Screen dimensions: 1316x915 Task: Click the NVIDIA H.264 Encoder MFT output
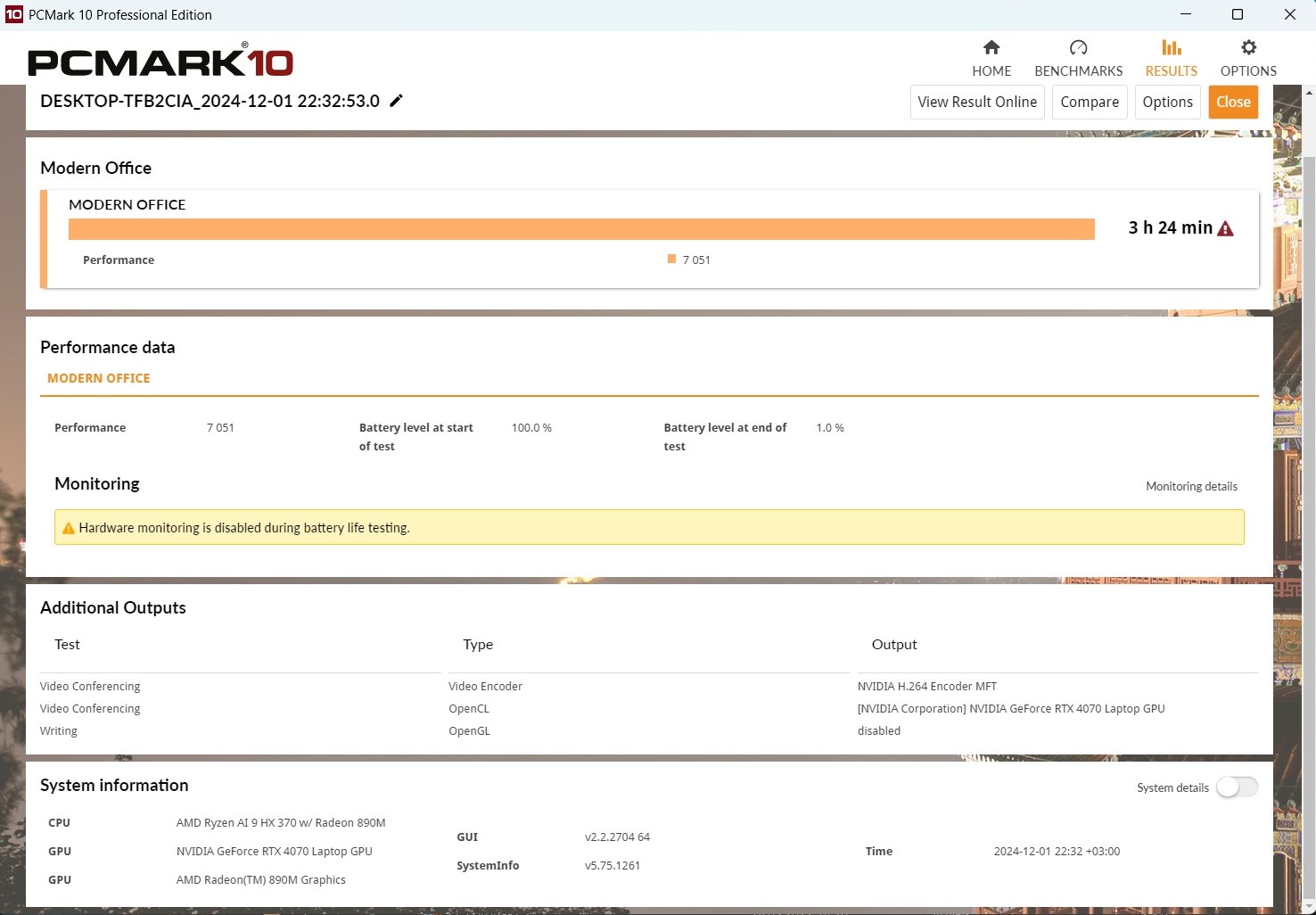[927, 686]
